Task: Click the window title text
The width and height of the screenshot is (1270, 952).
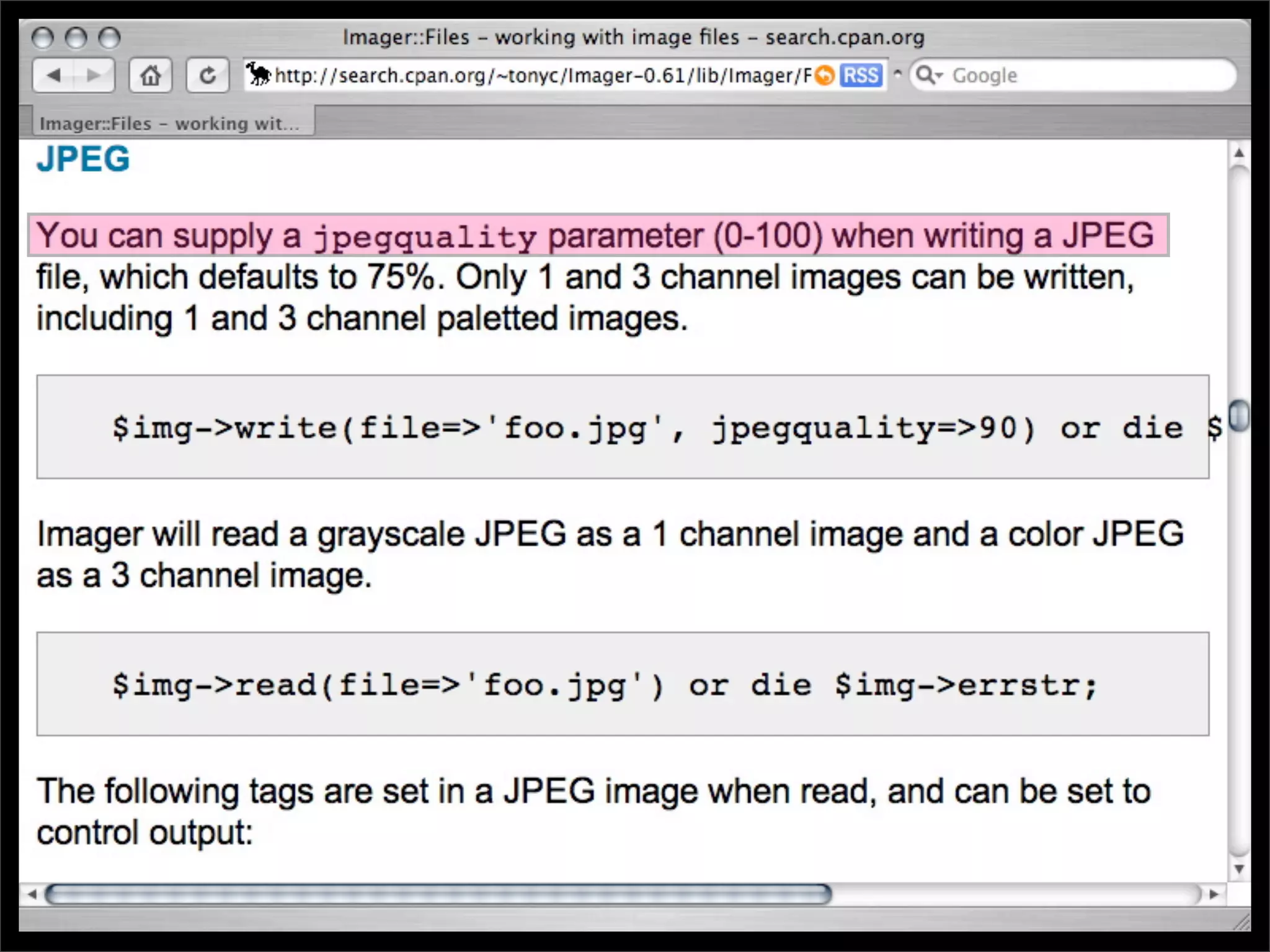Action: [633, 37]
